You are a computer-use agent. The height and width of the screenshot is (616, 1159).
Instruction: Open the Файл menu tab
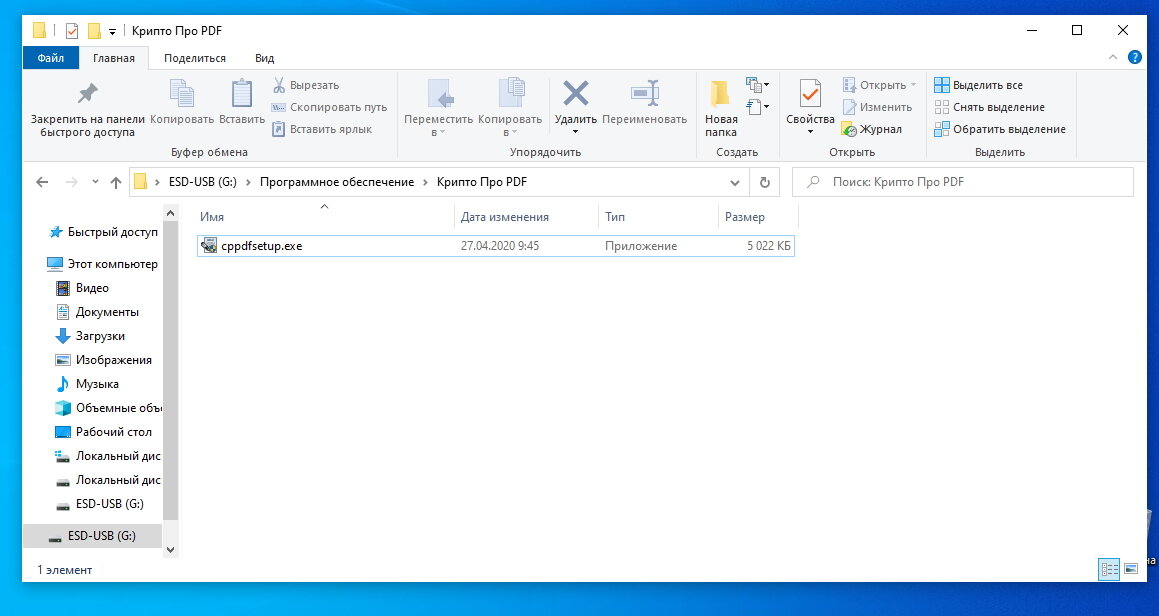click(50, 58)
